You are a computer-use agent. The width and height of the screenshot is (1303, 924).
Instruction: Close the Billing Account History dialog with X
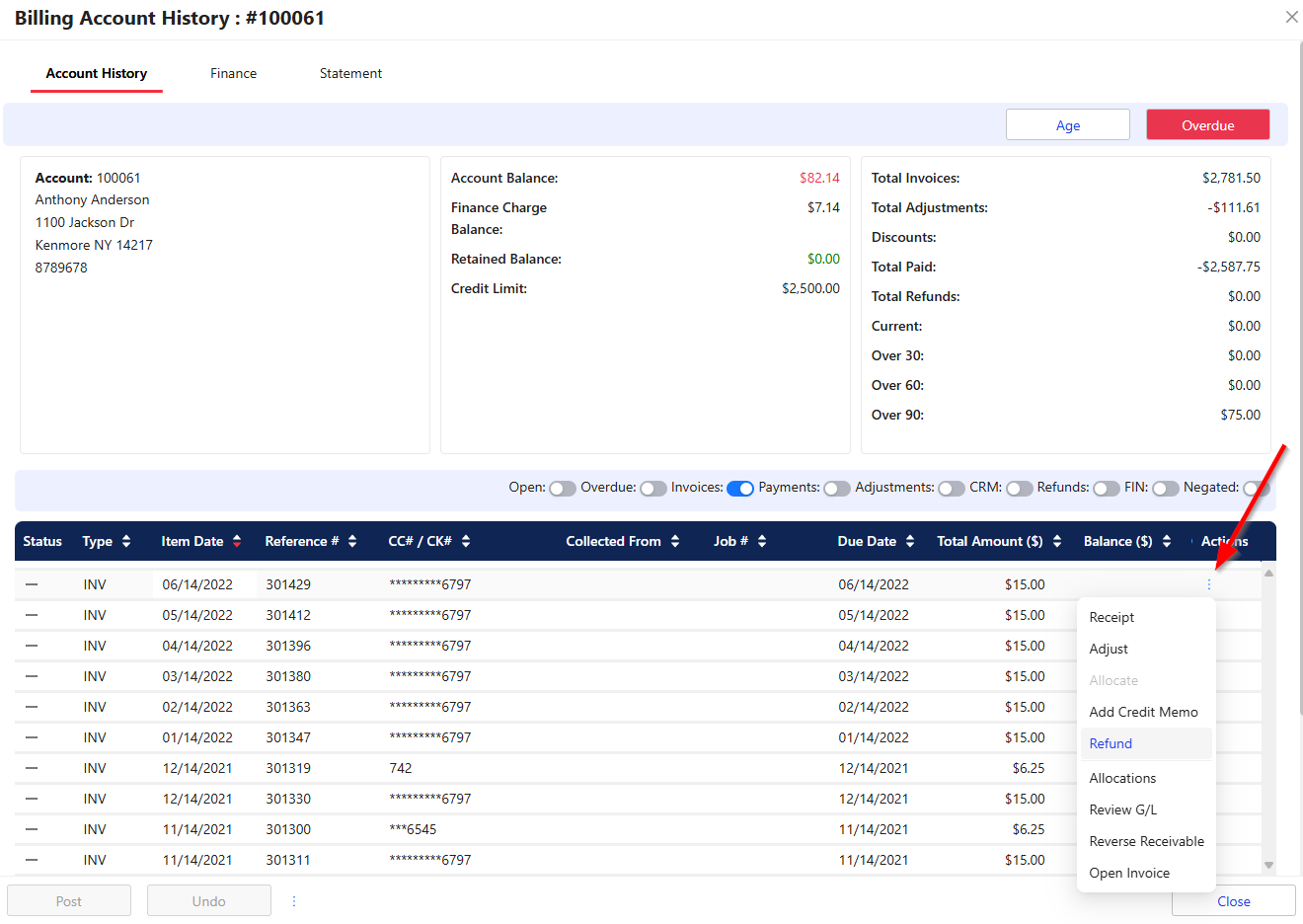click(x=1291, y=17)
